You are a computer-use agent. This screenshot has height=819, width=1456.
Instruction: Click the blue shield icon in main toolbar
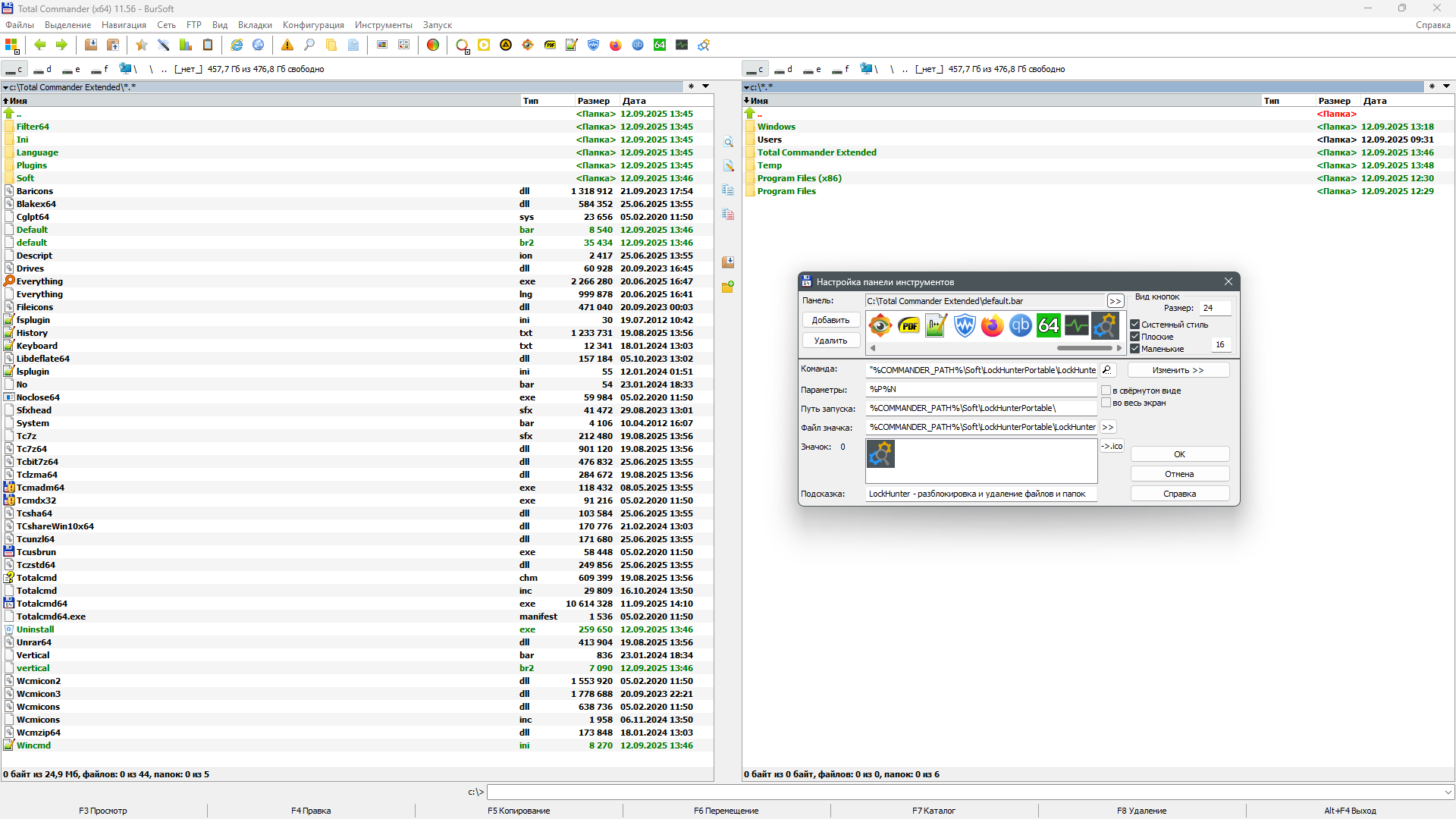(x=594, y=45)
